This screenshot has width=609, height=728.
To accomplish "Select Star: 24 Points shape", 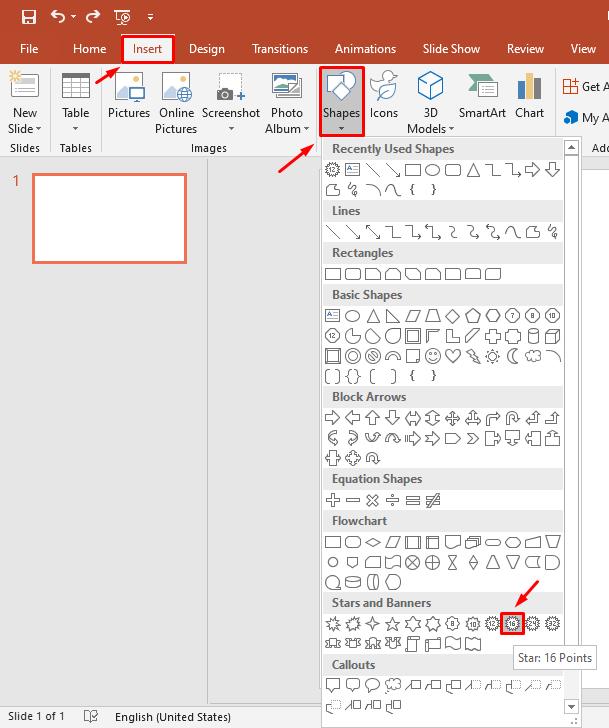I will click(532, 624).
